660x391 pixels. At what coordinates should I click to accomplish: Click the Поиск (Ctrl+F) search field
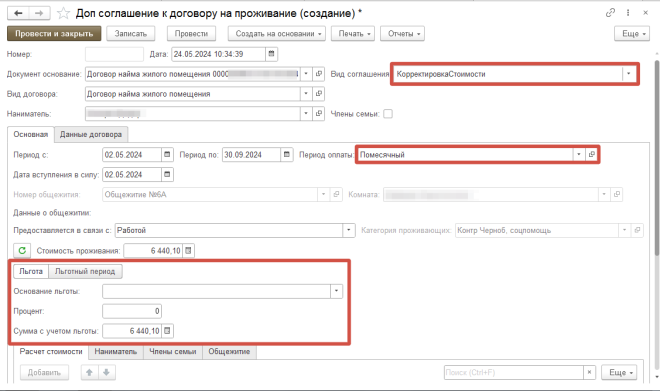point(514,372)
